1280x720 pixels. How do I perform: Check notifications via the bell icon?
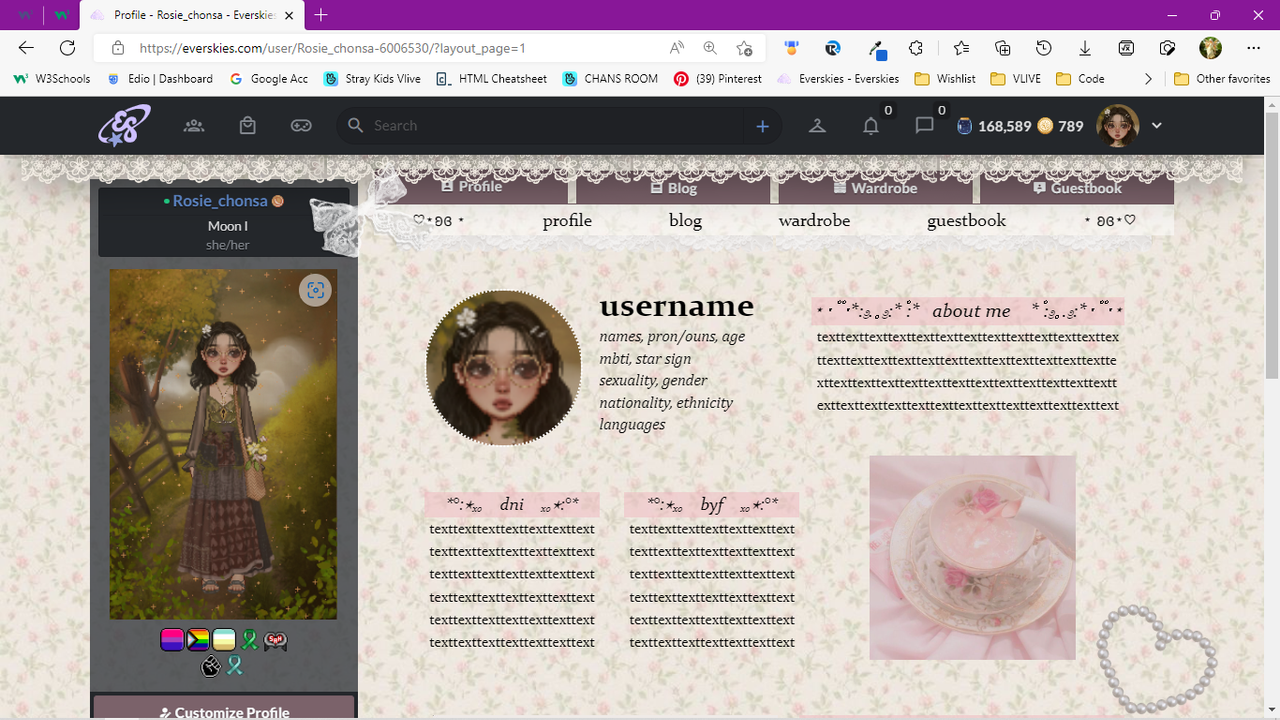(871, 125)
